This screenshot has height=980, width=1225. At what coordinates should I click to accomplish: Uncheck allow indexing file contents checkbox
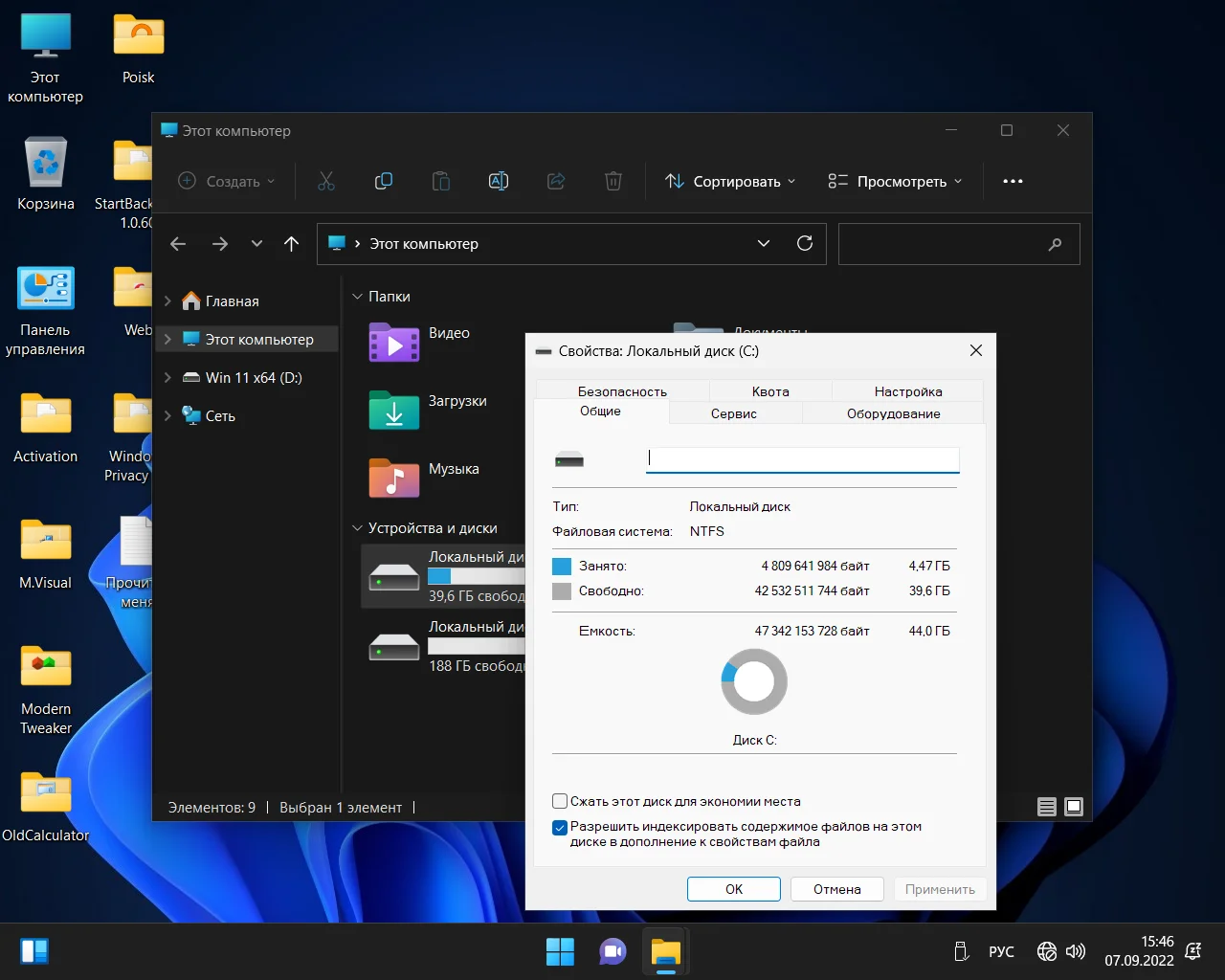tap(561, 828)
